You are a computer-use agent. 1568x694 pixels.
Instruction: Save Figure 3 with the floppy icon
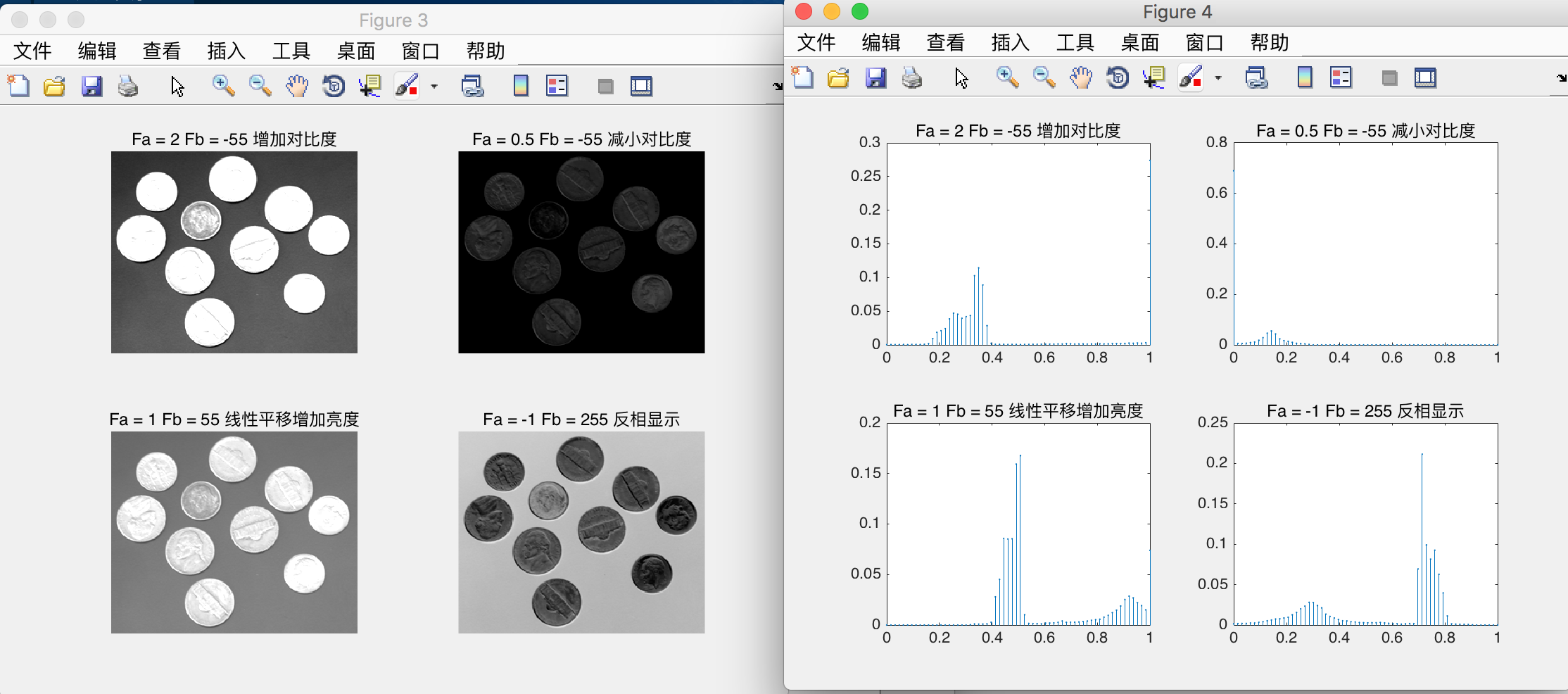91,86
